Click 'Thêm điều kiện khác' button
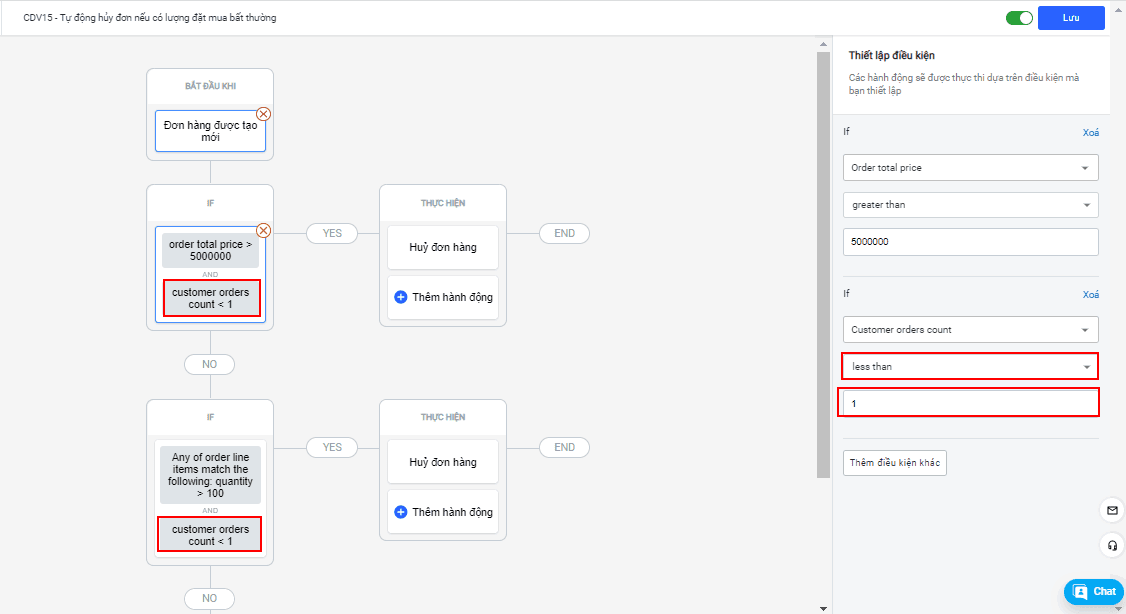Viewport: 1126px width, 614px height. click(895, 463)
